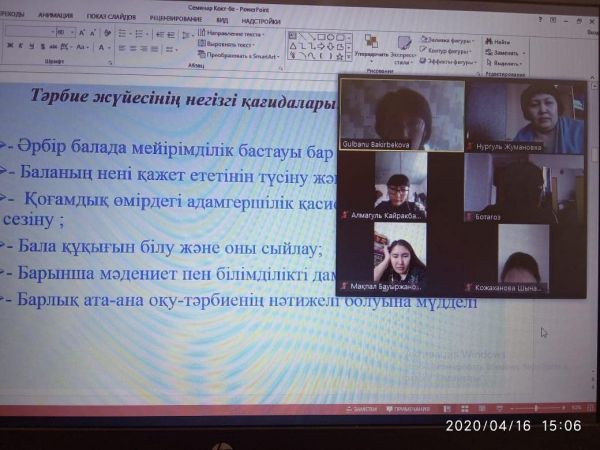Open the Показ слайдов ribbon tab

[x=111, y=17]
